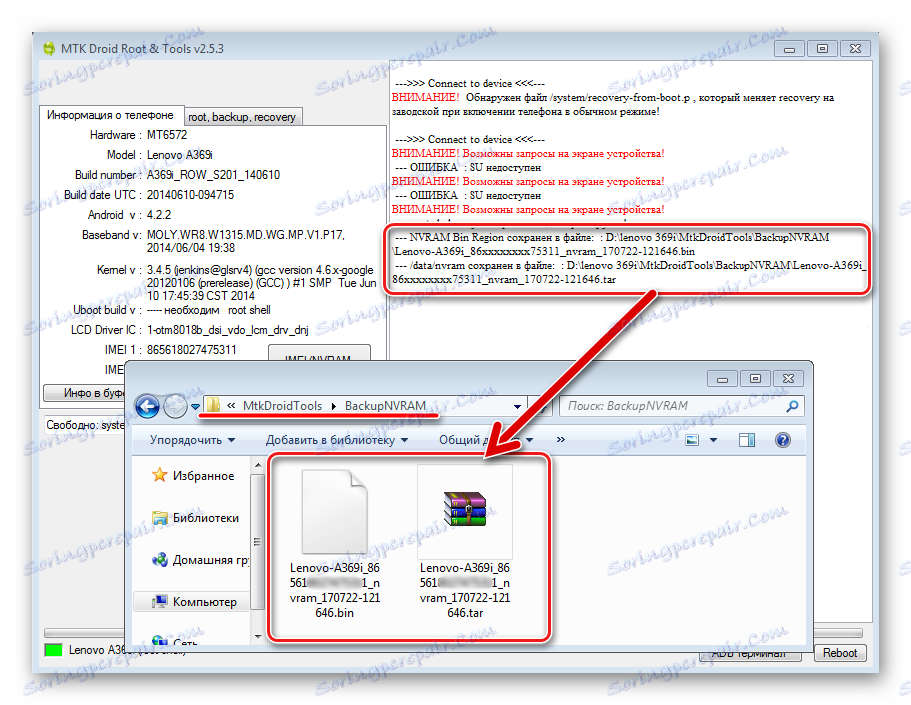Click Build date UTC 20140610-094715 value

click(191, 195)
